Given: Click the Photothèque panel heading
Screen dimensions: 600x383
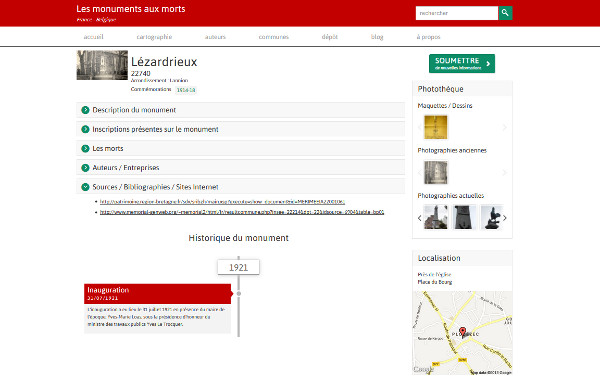Looking at the screenshot, I should 440,89.
